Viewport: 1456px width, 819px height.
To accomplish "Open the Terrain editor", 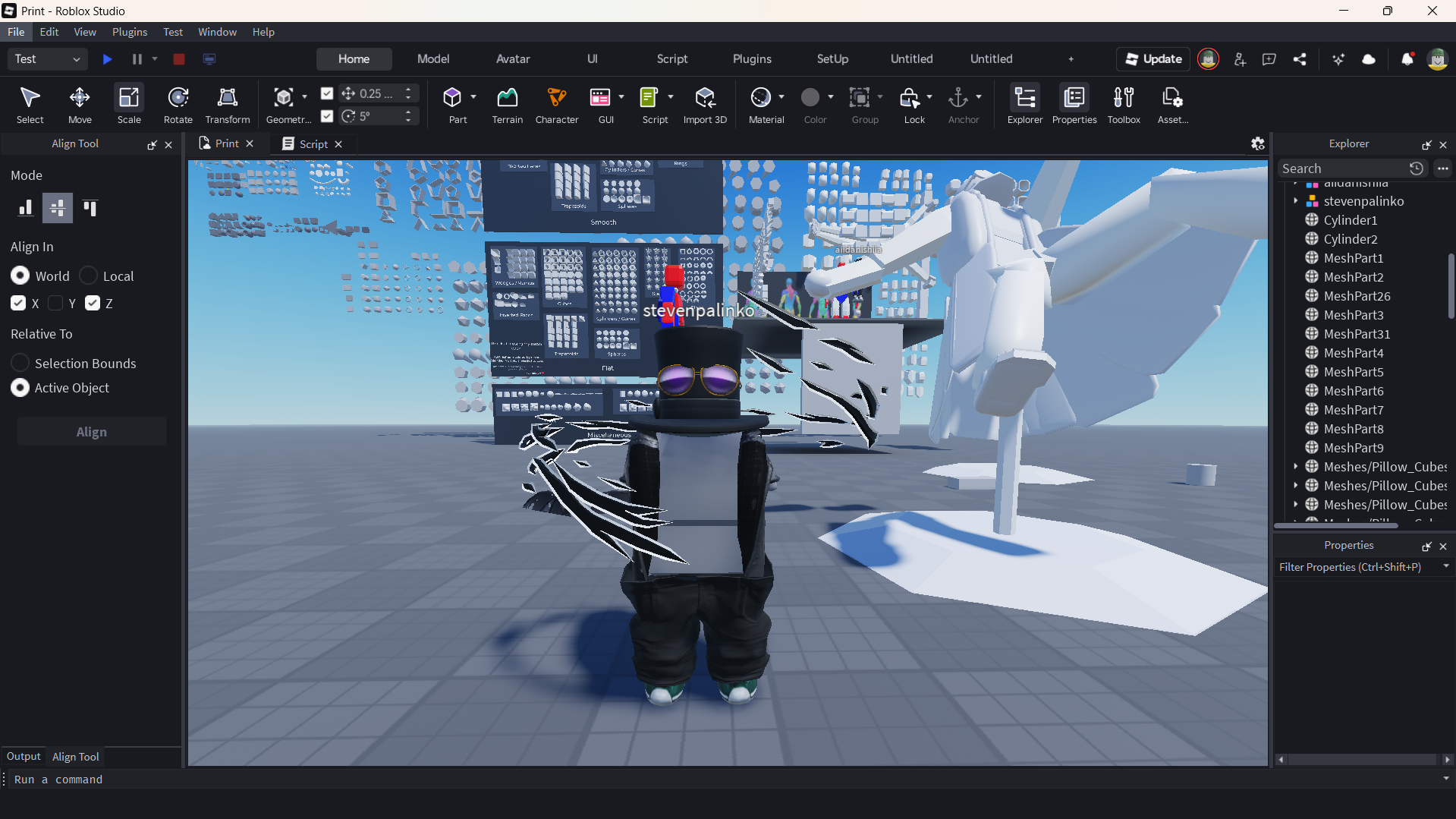I will coord(507,105).
